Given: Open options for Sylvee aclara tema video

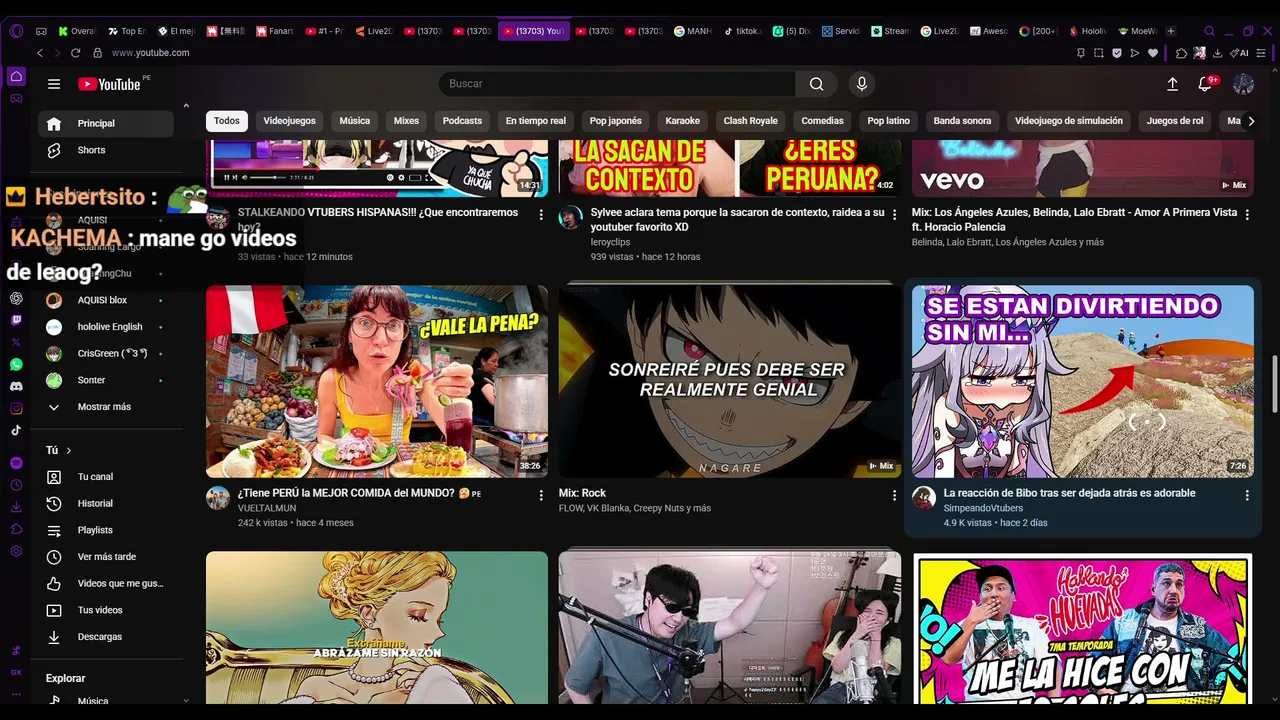Looking at the screenshot, I should pyautogui.click(x=894, y=214).
